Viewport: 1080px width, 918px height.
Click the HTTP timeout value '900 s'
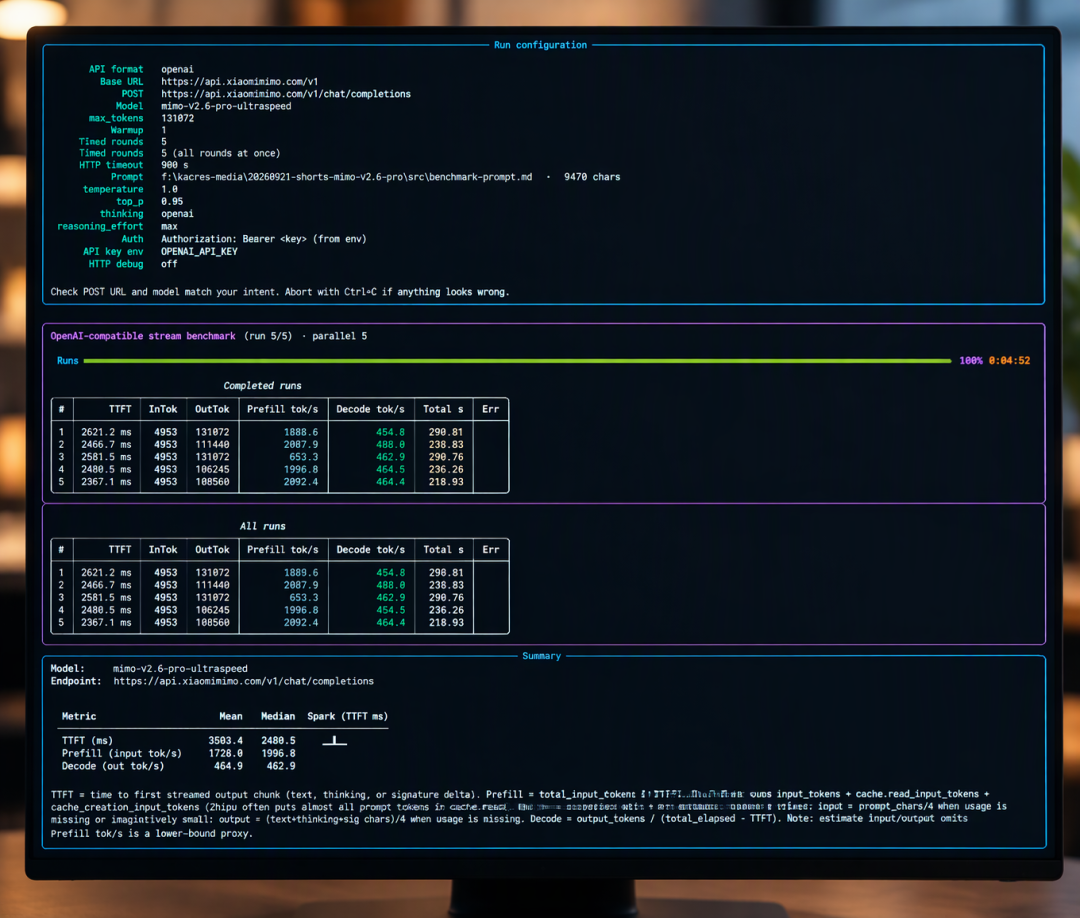175,165
